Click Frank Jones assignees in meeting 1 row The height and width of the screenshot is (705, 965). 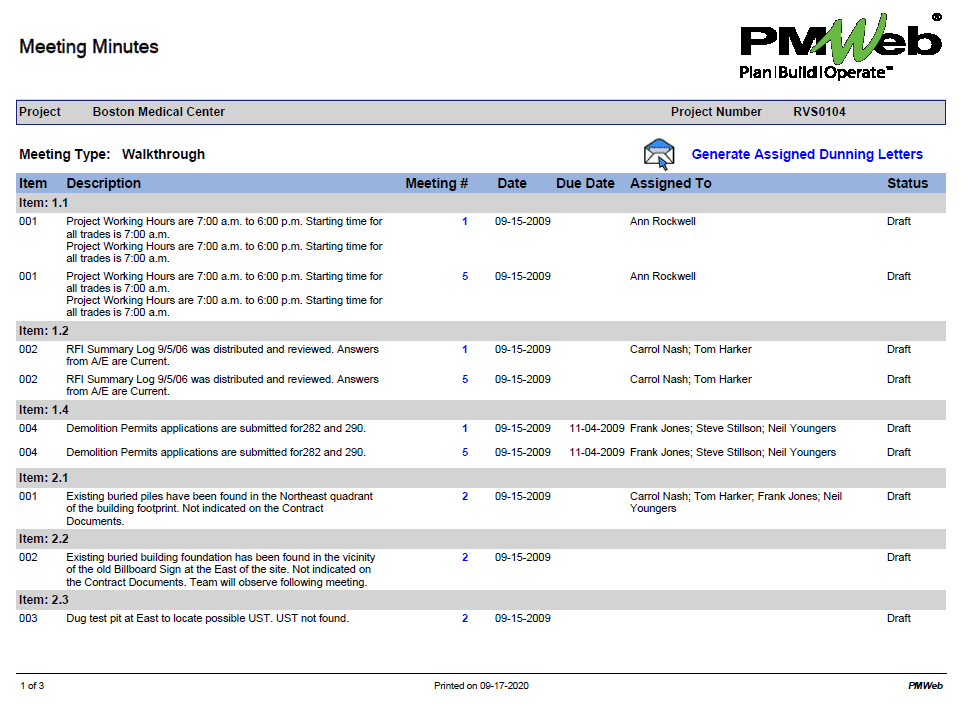(733, 428)
